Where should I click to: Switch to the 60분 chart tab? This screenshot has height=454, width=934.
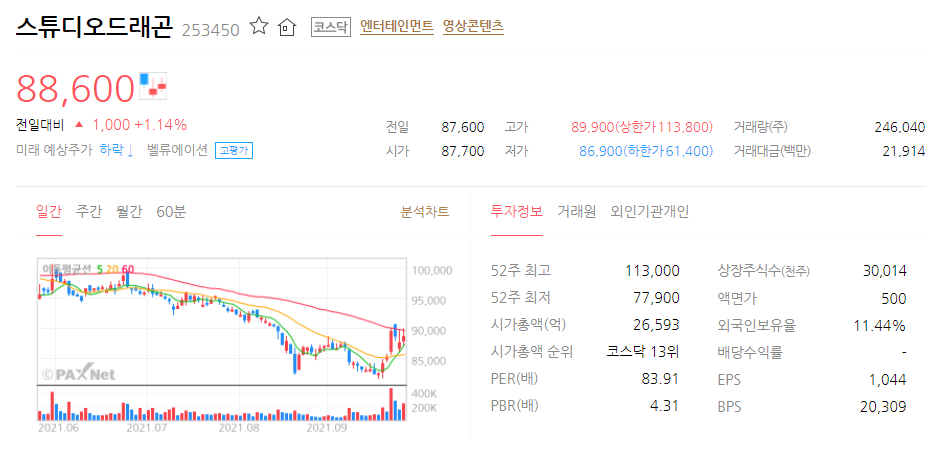171,212
